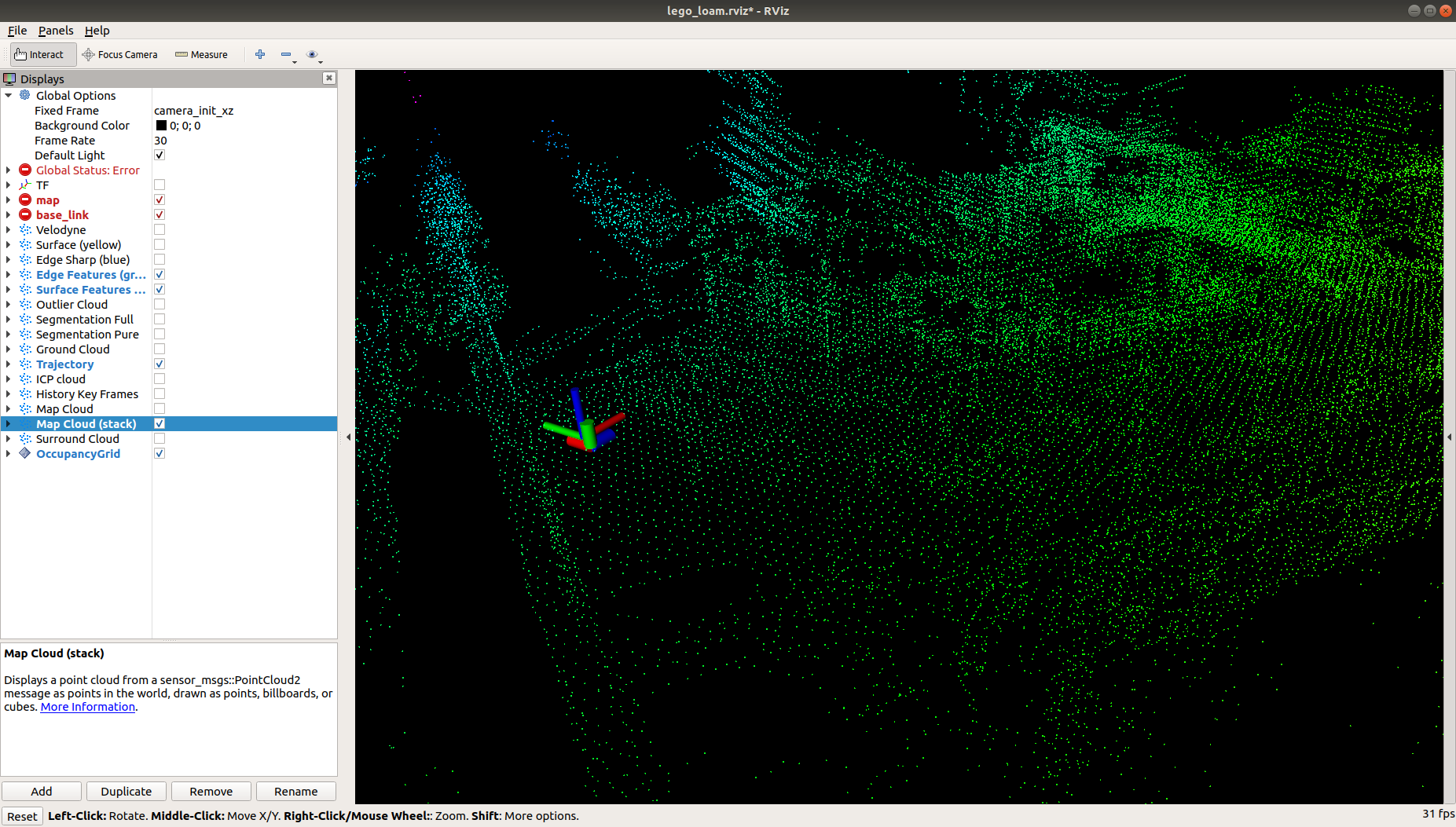
Task: Click the Map Cloud icon
Action: pos(25,408)
